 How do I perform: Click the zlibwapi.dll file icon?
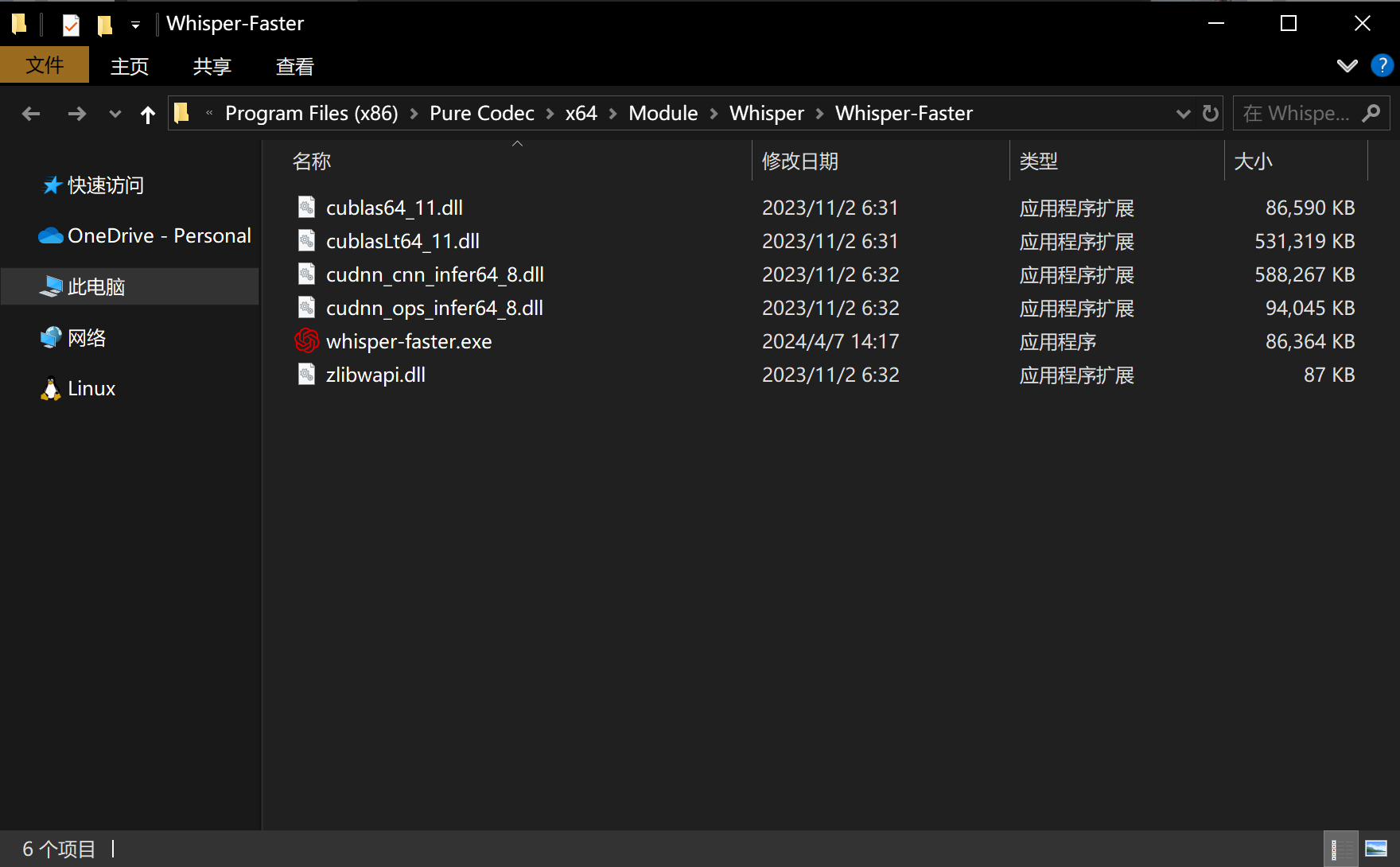(306, 374)
